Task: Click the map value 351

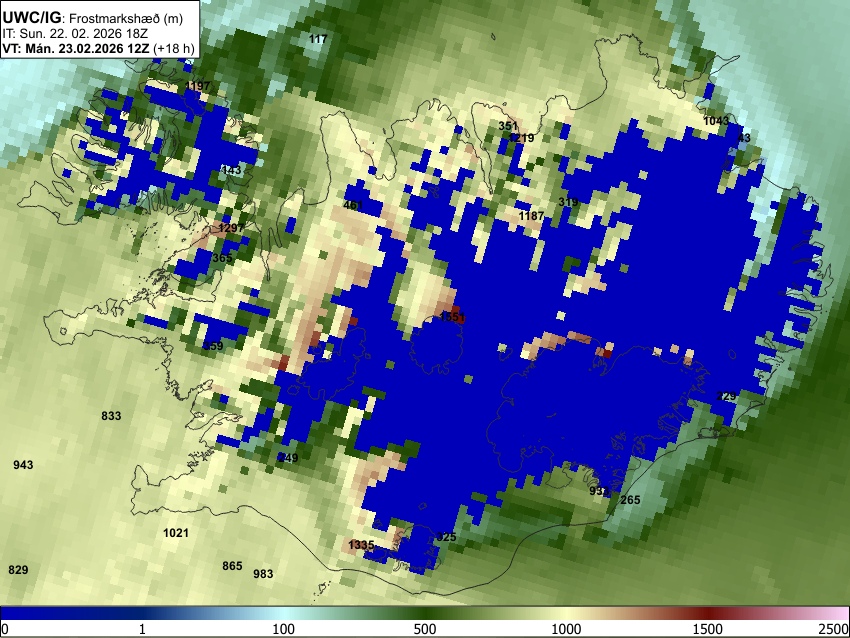Action: click(x=508, y=126)
